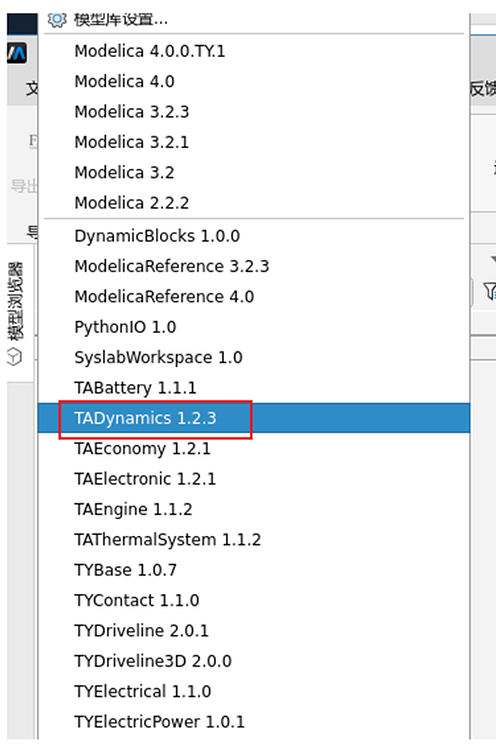This screenshot has width=496, height=750.
Task: Load Modelica 4.0.0.TY.1 library
Action: pos(254,51)
